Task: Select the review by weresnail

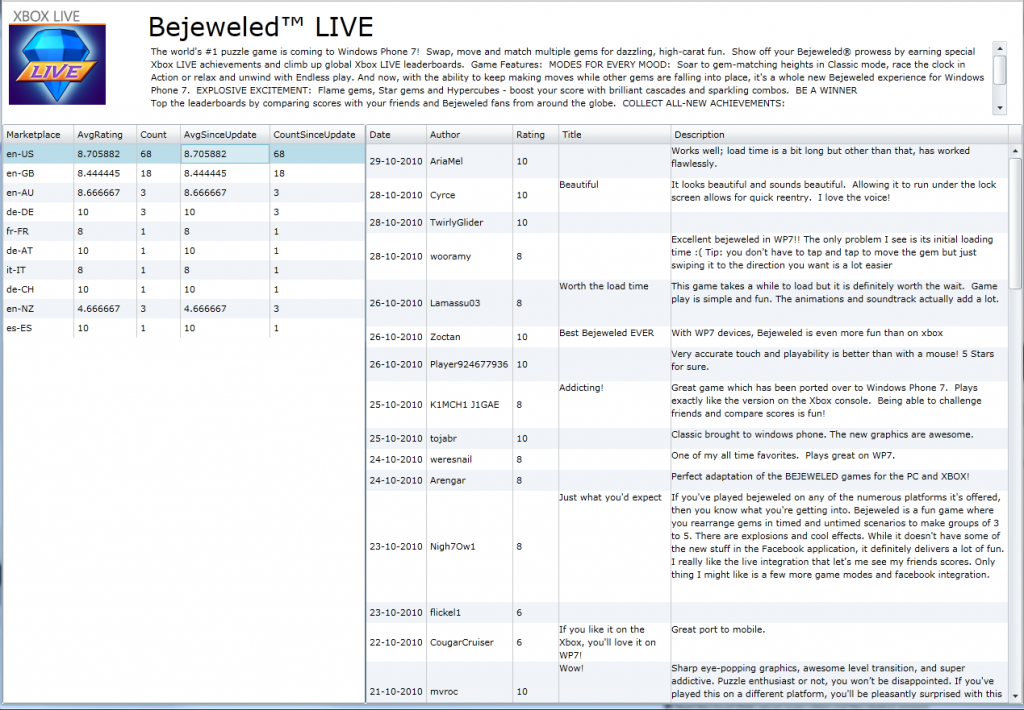Action: click(x=687, y=459)
